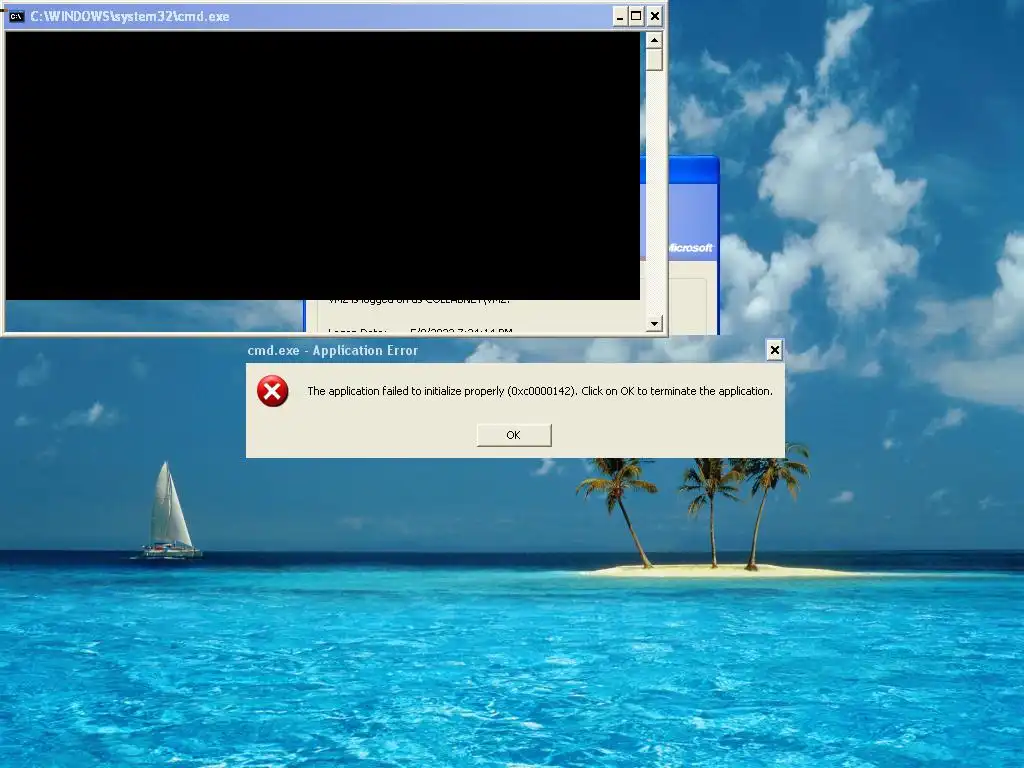Maximize the cmd.exe console window
Screen dimensions: 1024x768
coord(636,16)
